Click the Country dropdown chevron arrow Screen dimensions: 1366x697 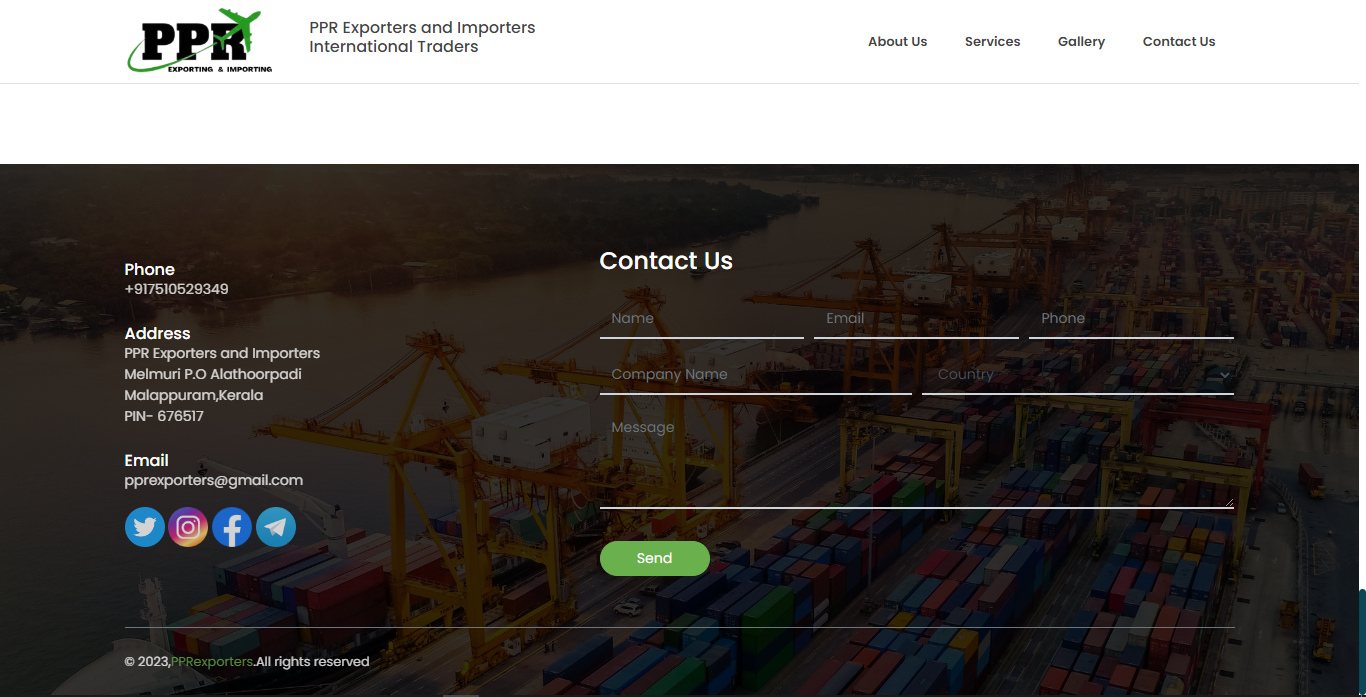[x=1224, y=375]
